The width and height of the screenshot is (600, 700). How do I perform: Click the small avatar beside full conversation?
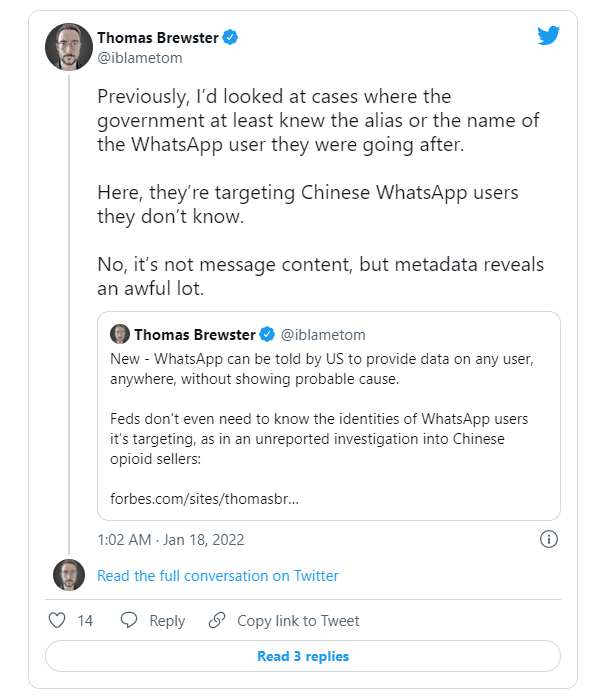(x=69, y=575)
